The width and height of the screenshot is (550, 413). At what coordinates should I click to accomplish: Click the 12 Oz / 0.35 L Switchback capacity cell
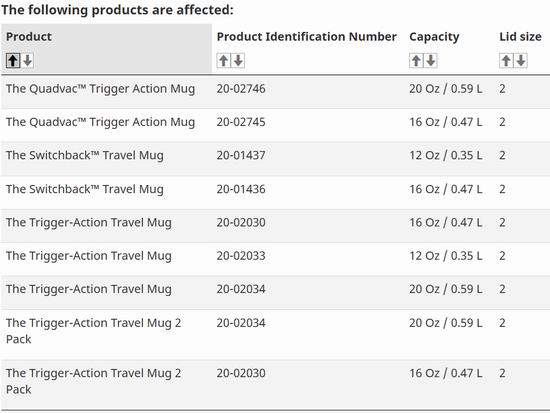point(446,155)
